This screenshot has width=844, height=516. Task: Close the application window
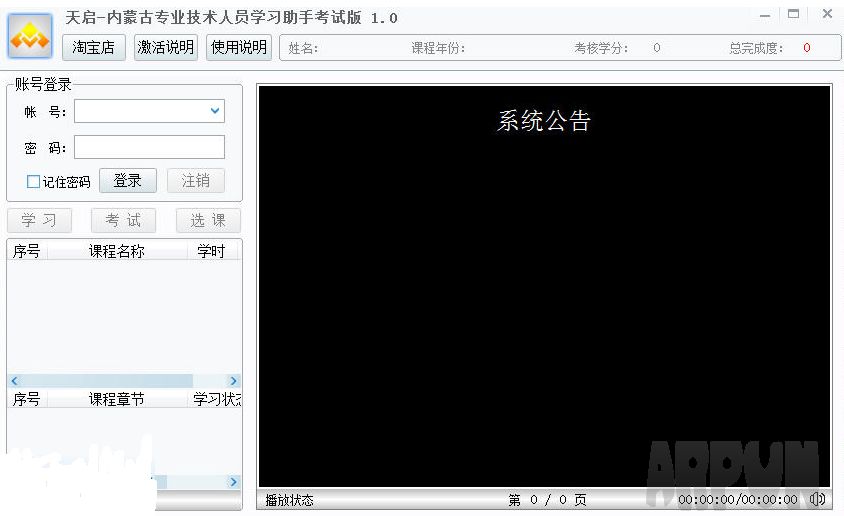coord(827,14)
